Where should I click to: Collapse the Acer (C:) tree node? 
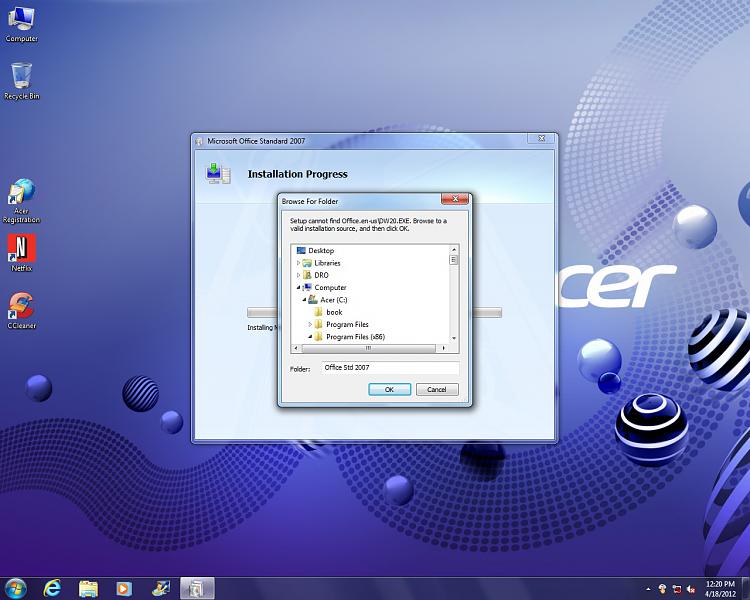[x=304, y=300]
